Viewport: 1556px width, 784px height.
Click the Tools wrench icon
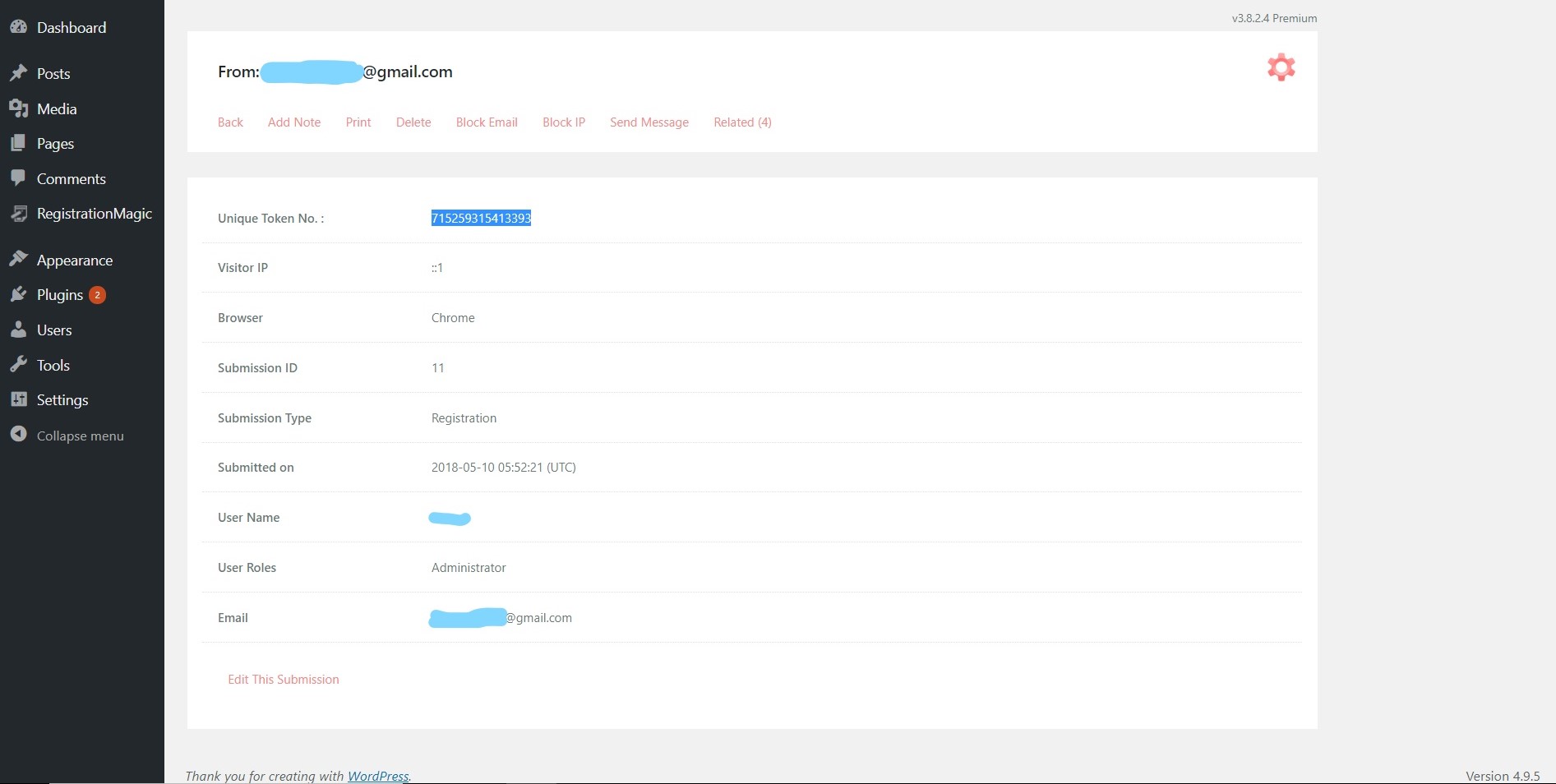click(x=18, y=365)
